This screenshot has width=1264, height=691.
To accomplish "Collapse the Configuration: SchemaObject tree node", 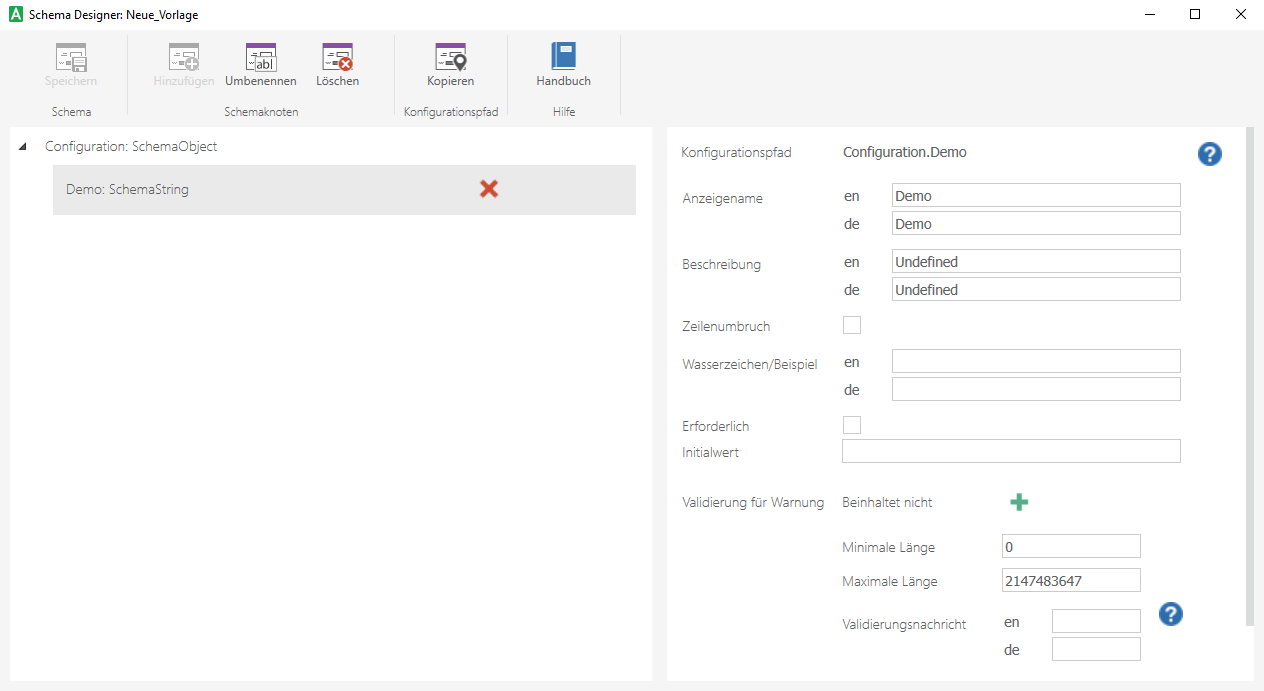I will click(22, 145).
